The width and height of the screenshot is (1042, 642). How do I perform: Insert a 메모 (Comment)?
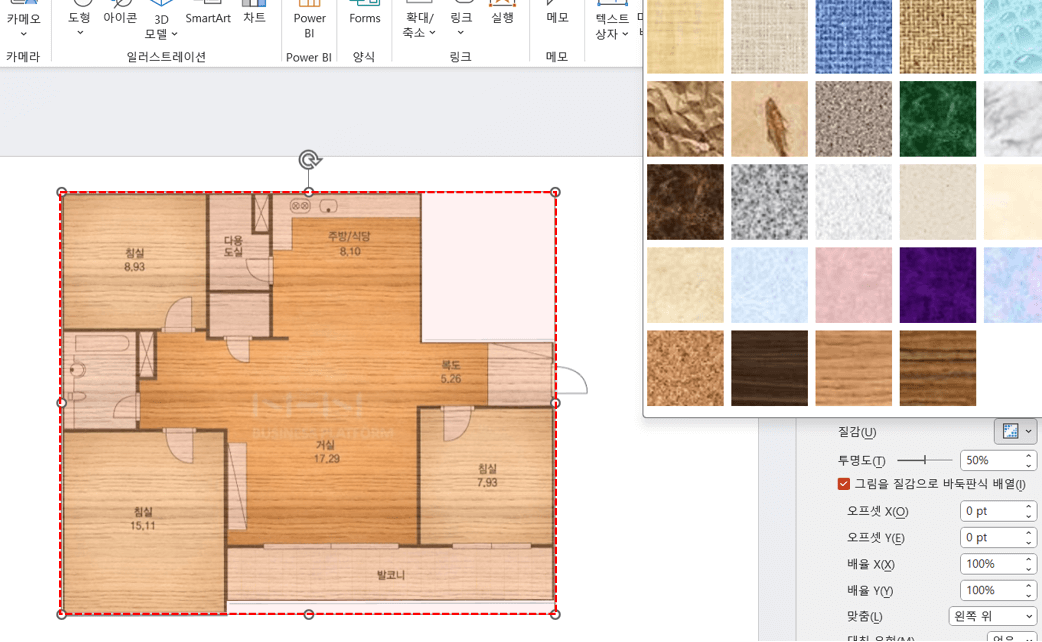pos(557,17)
